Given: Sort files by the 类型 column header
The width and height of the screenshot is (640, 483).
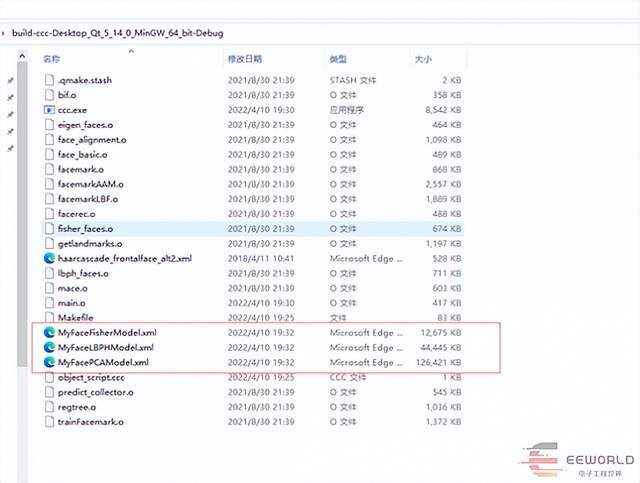Looking at the screenshot, I should point(338,61).
